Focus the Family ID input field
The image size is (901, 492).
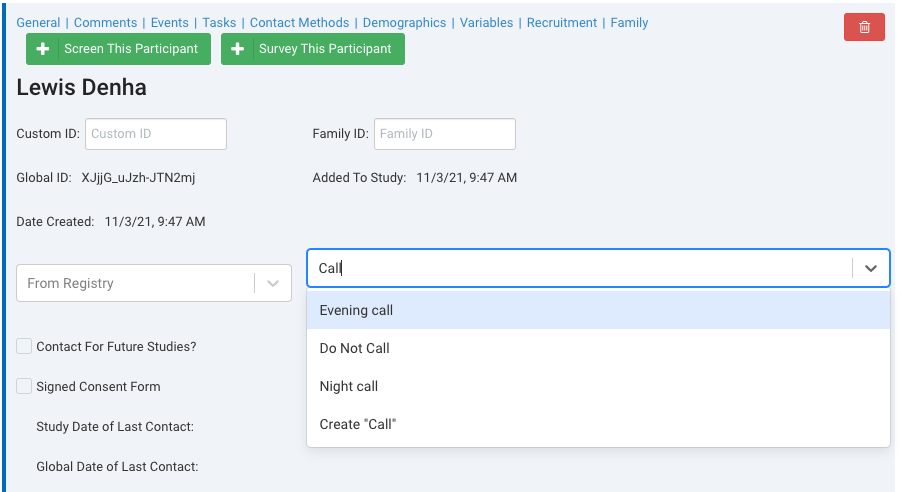[444, 134]
